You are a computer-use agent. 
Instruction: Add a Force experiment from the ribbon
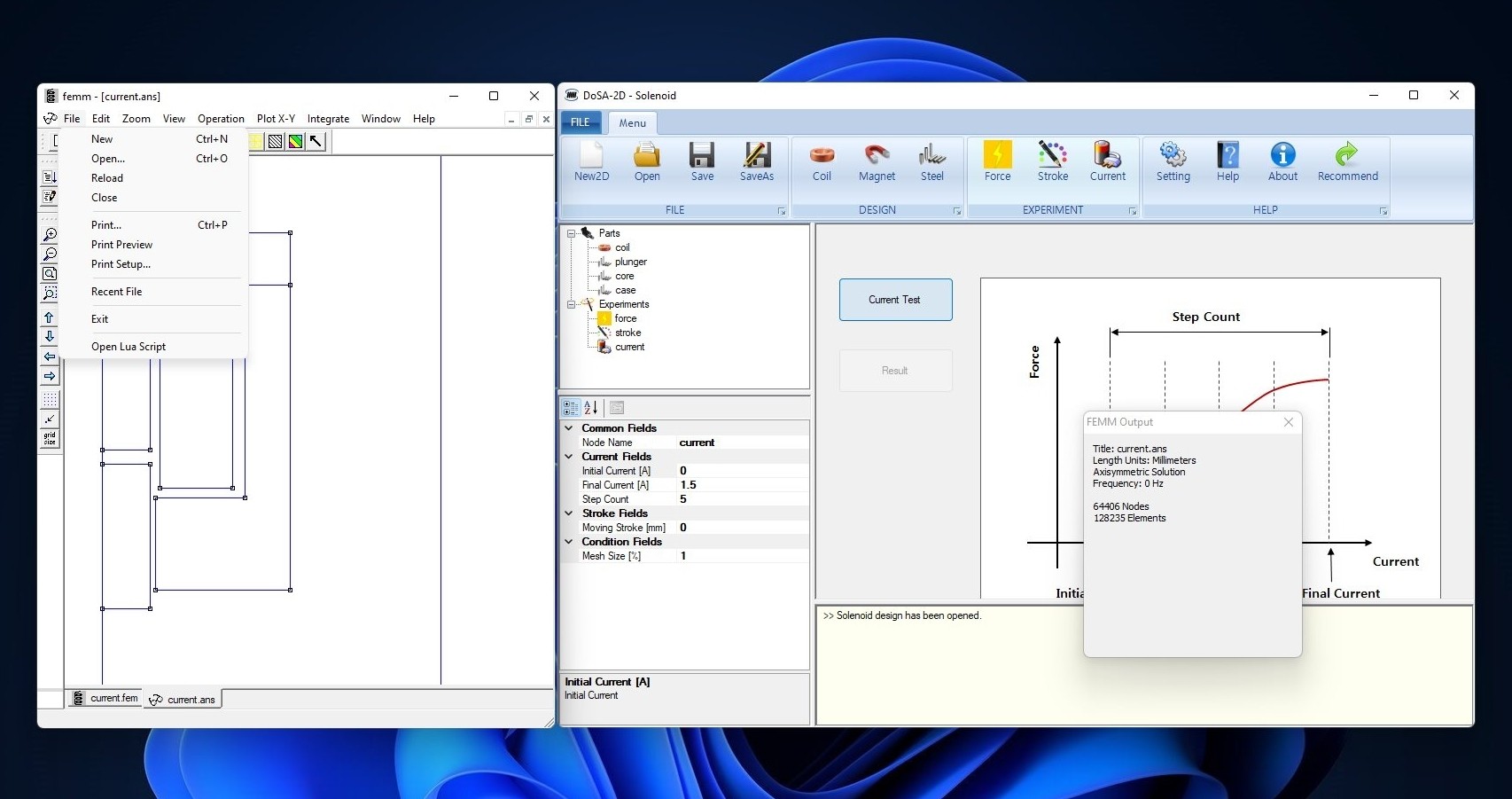click(x=997, y=161)
